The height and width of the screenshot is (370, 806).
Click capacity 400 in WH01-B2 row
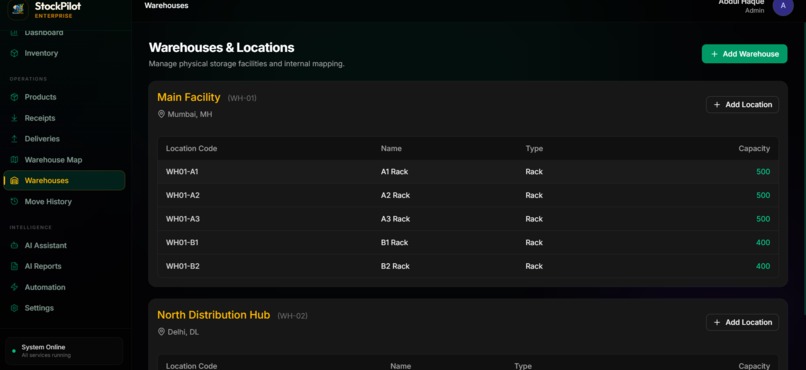(763, 266)
